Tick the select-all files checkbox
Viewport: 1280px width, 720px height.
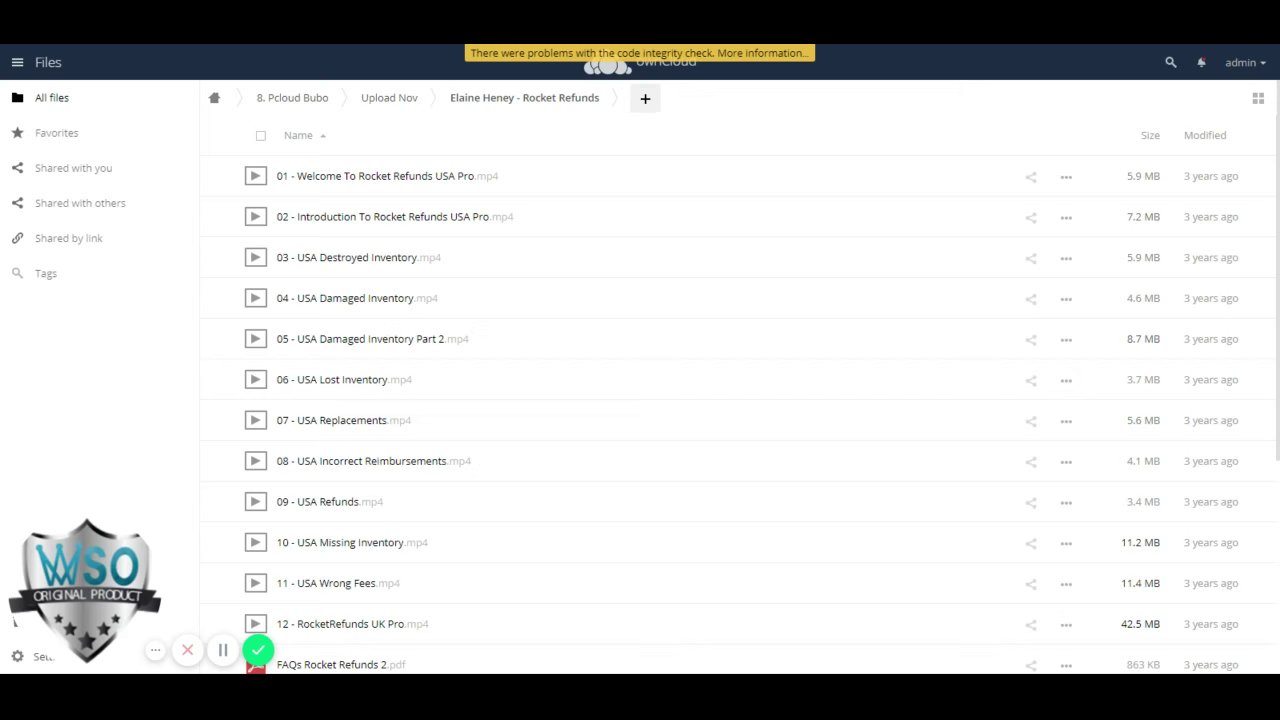261,136
